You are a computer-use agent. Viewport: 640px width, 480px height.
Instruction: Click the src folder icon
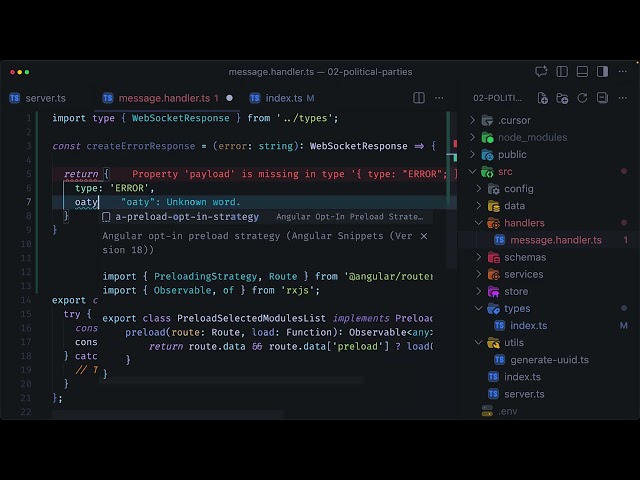[487, 172]
